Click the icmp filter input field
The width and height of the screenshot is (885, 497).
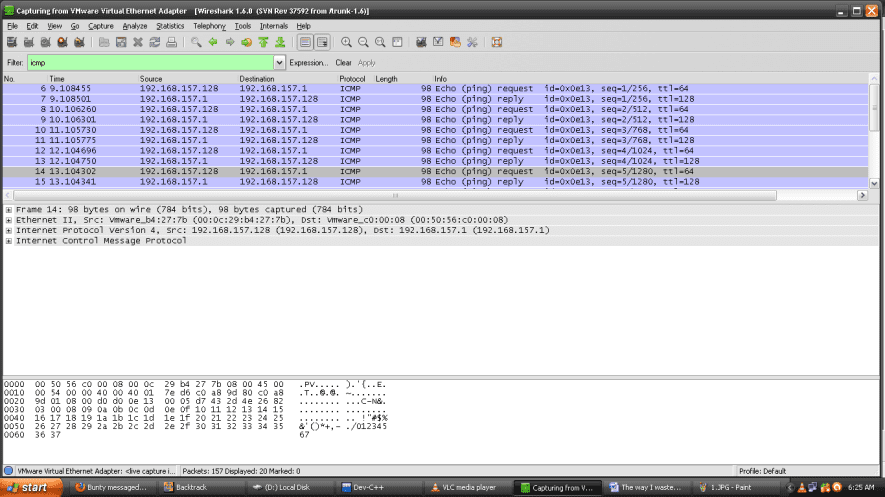click(x=148, y=62)
